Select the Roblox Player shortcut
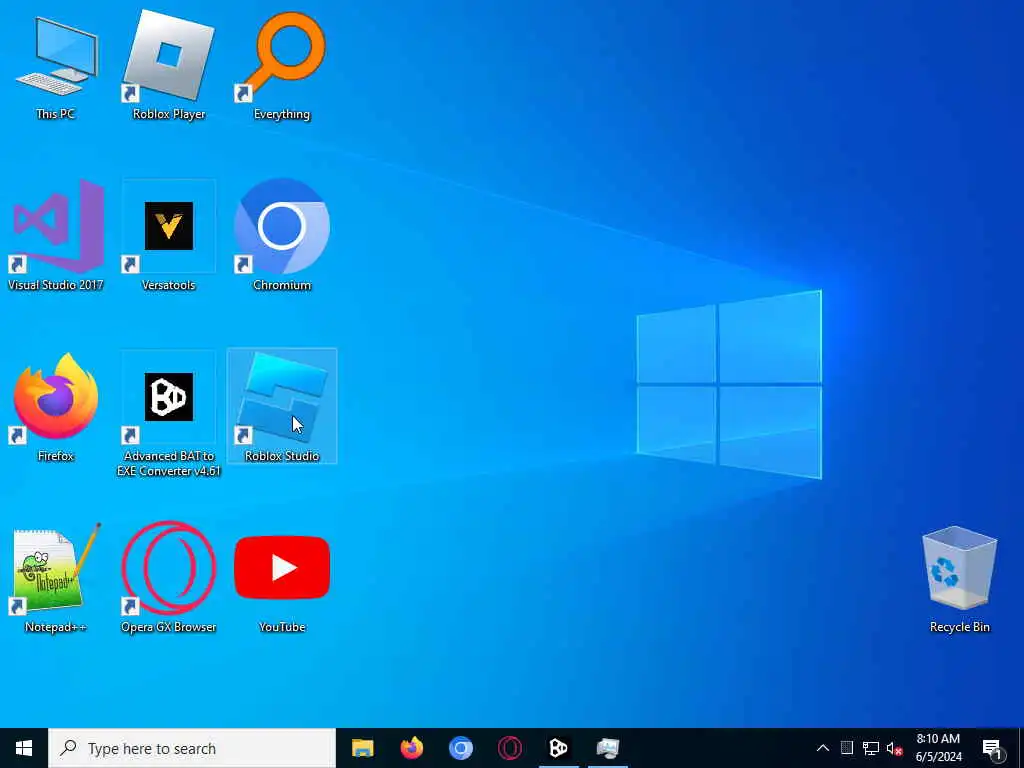Screen dimensions: 1024x768 (169, 65)
